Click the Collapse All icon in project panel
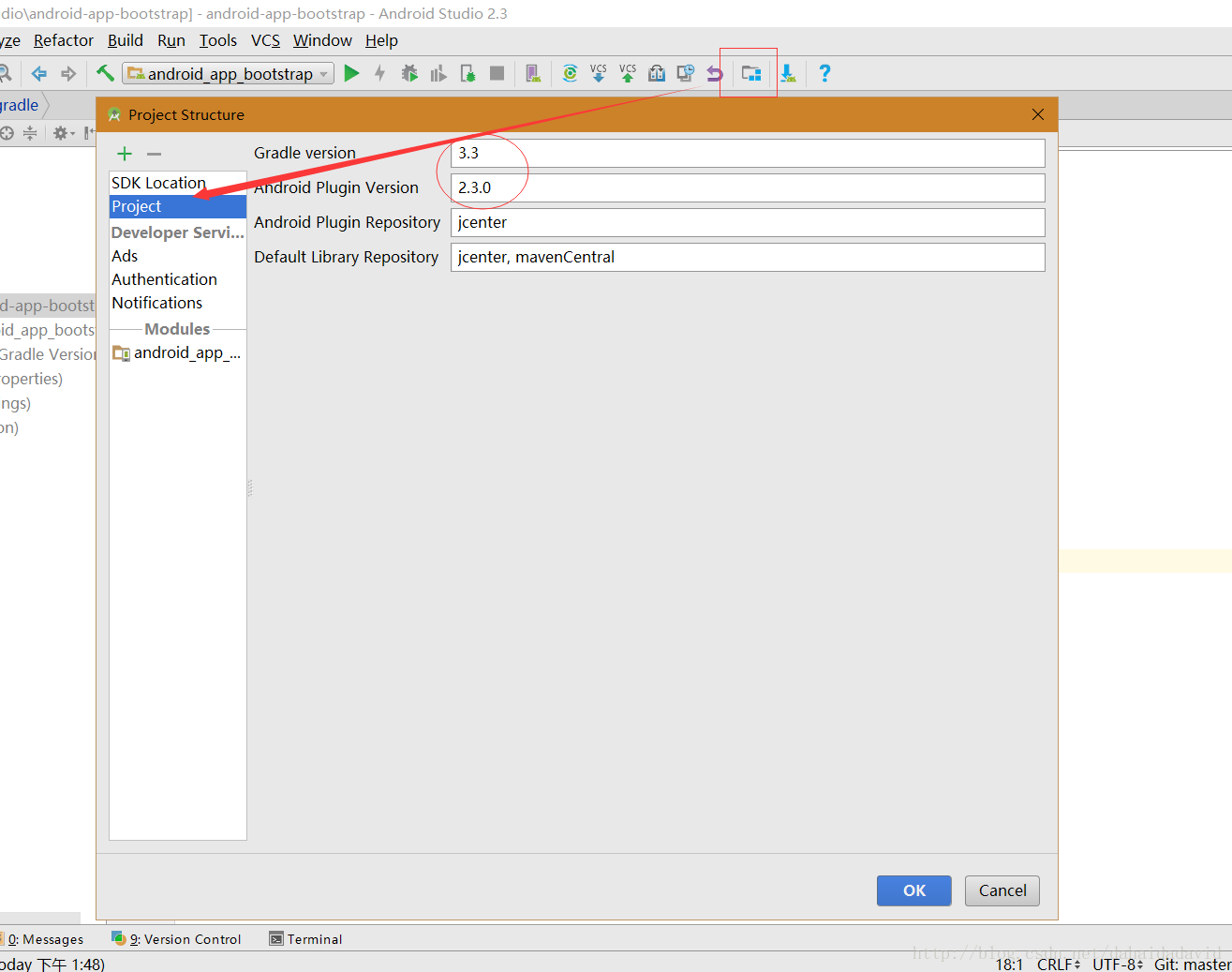 (30, 133)
